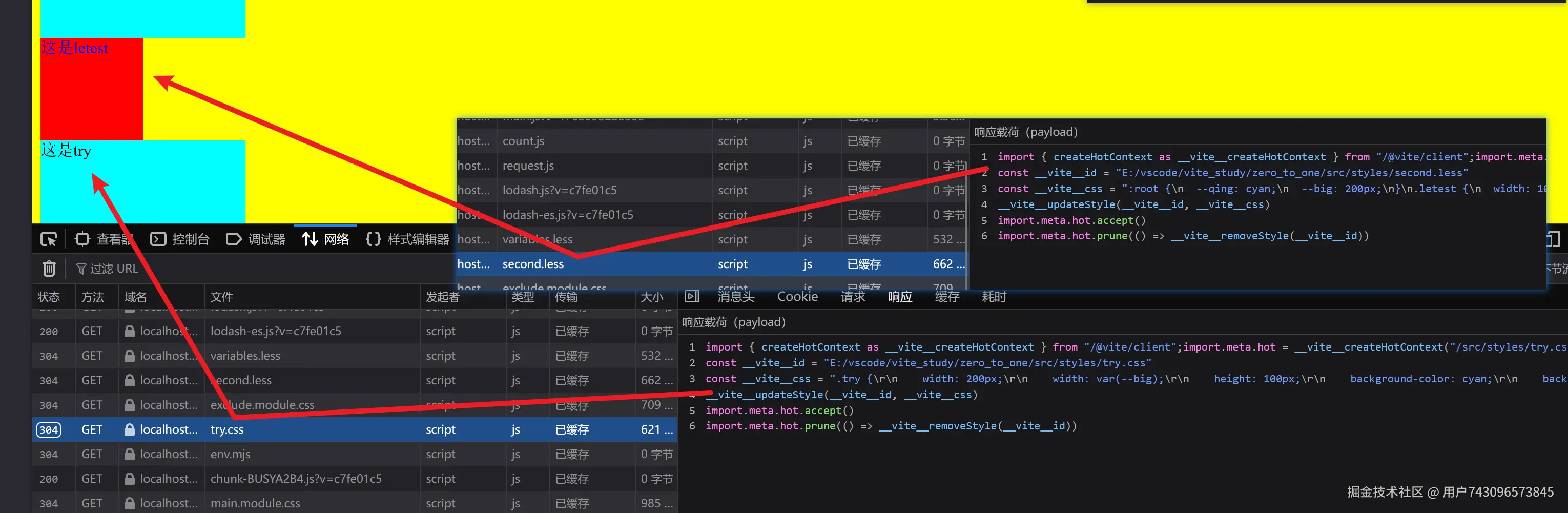
Task: Show the 请求 (Request) details tab
Action: tap(853, 296)
